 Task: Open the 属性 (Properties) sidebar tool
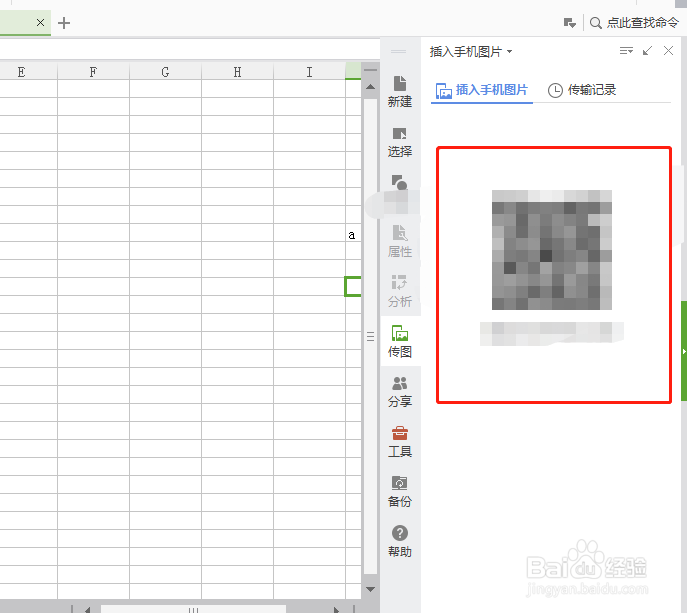pos(400,241)
